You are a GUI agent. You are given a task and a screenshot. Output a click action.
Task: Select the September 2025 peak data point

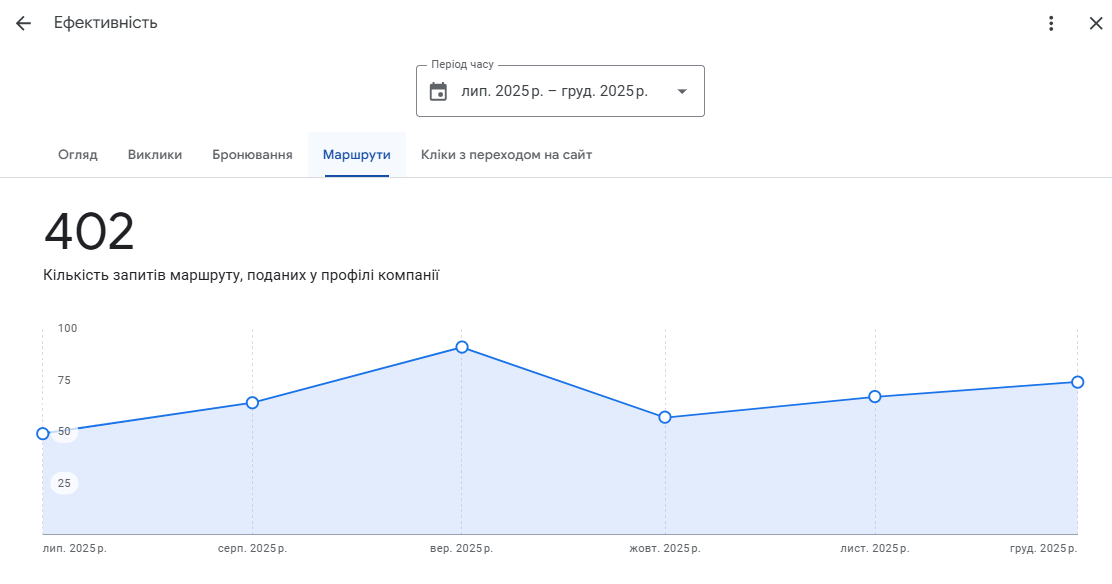[x=462, y=347]
